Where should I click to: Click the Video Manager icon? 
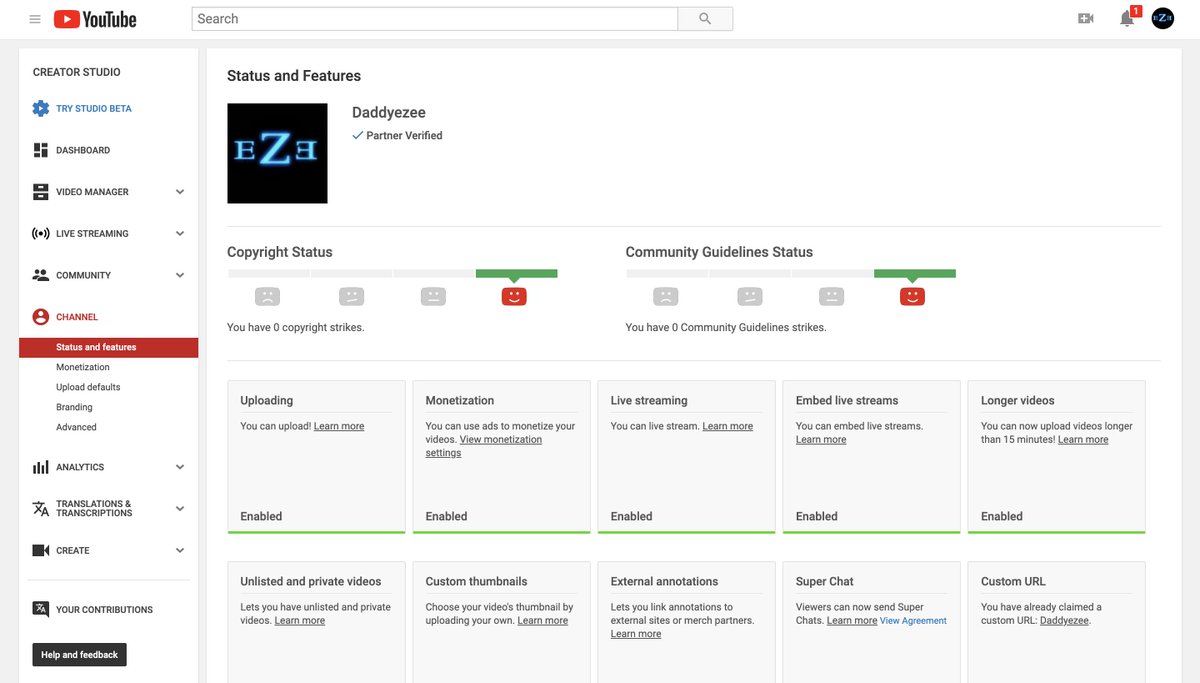[40, 192]
